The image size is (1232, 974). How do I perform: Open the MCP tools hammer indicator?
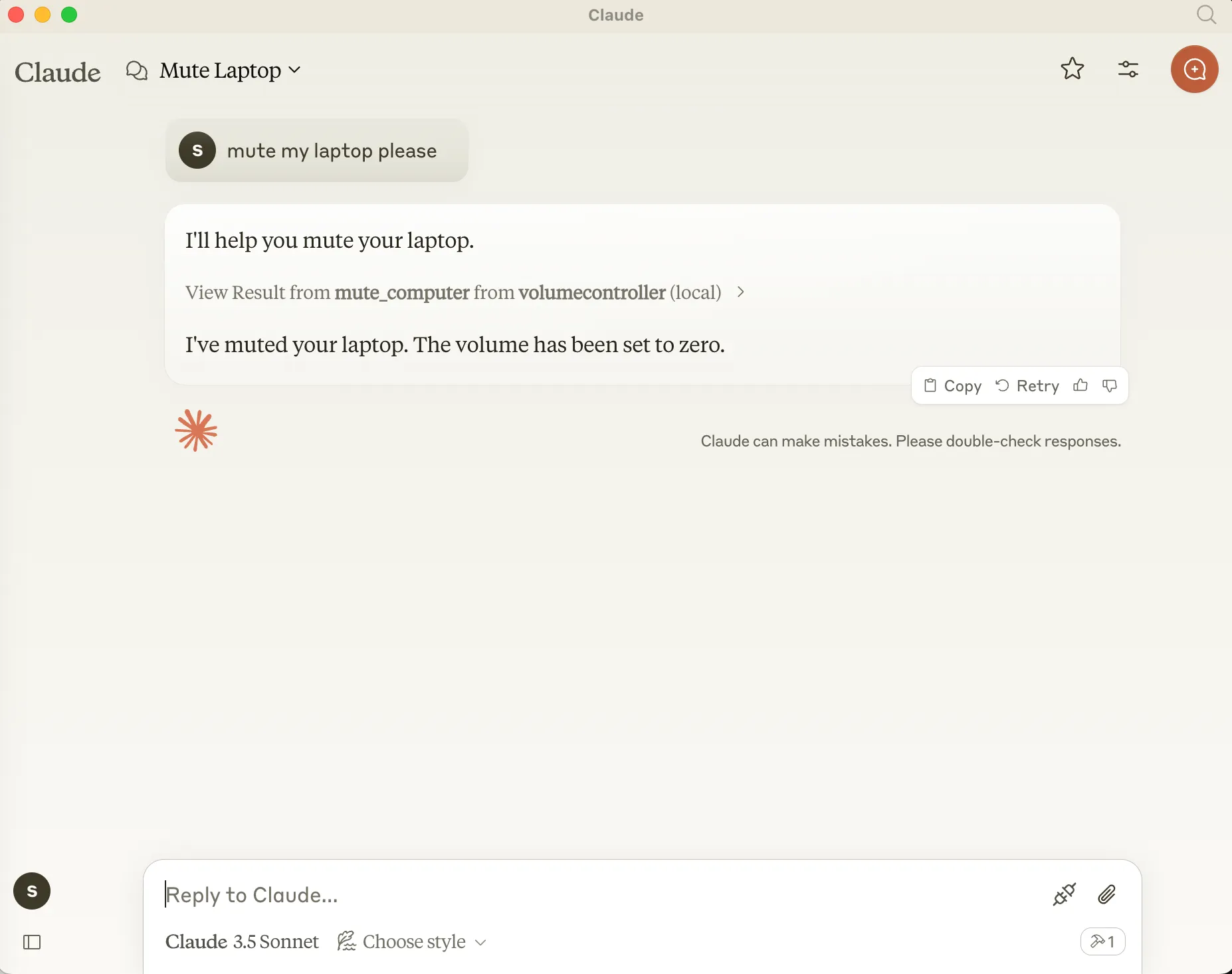click(1102, 941)
